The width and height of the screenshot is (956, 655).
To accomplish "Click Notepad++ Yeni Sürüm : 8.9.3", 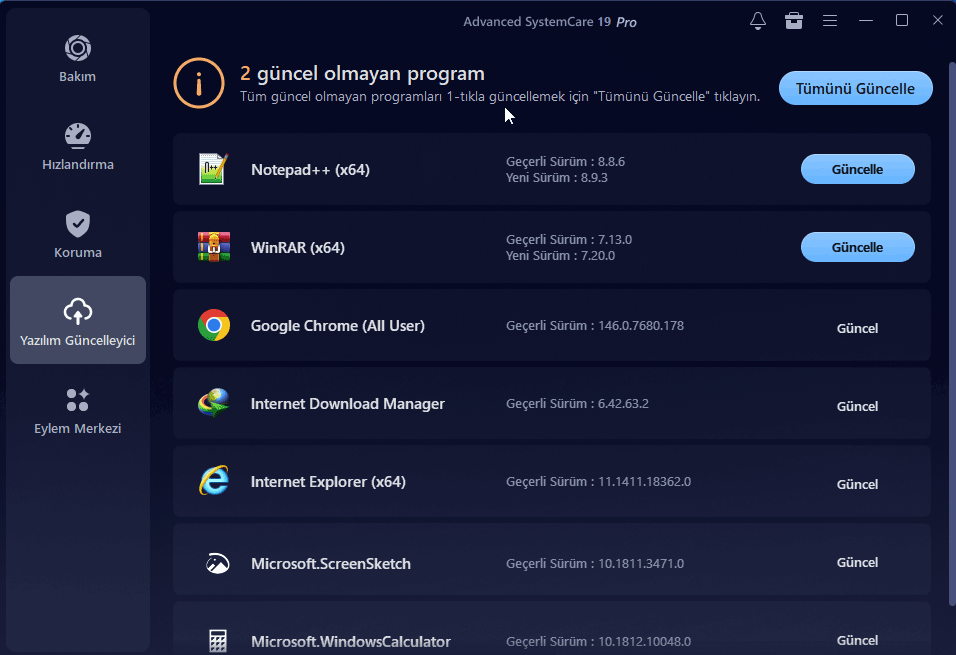I will (x=557, y=177).
